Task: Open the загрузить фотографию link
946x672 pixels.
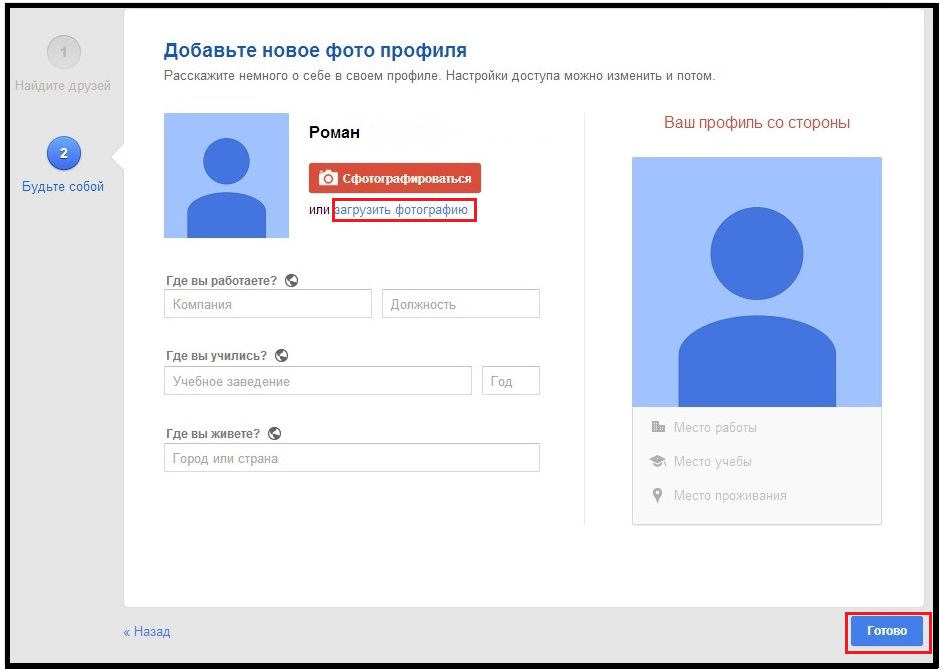Action: point(401,210)
